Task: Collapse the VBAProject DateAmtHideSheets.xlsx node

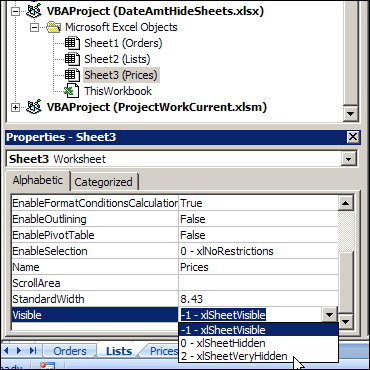Action: coord(15,11)
